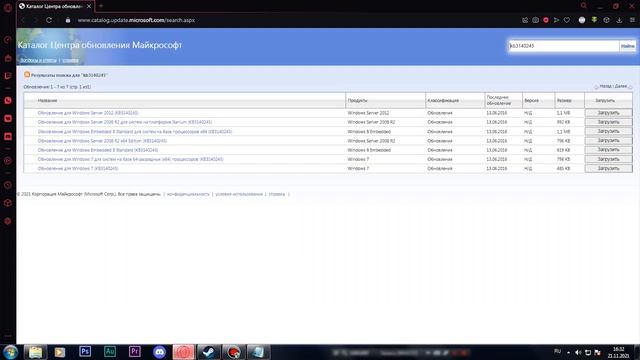Open the Opera GX logo menu

coord(8,7)
